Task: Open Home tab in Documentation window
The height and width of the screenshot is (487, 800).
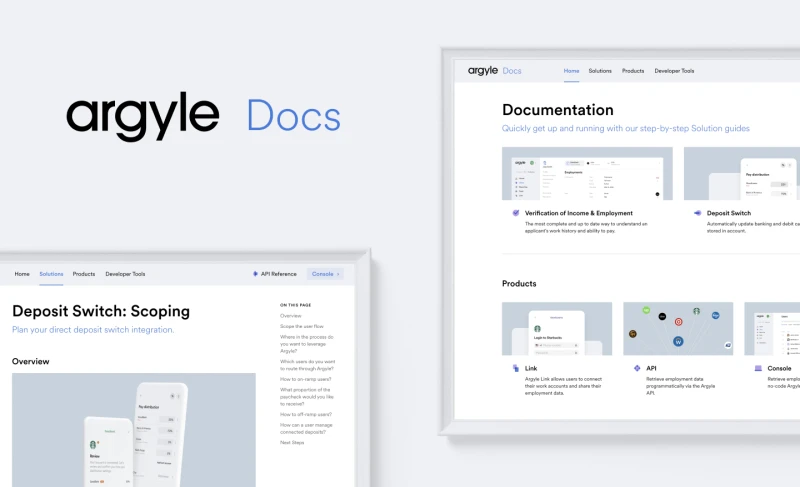Action: [571, 71]
